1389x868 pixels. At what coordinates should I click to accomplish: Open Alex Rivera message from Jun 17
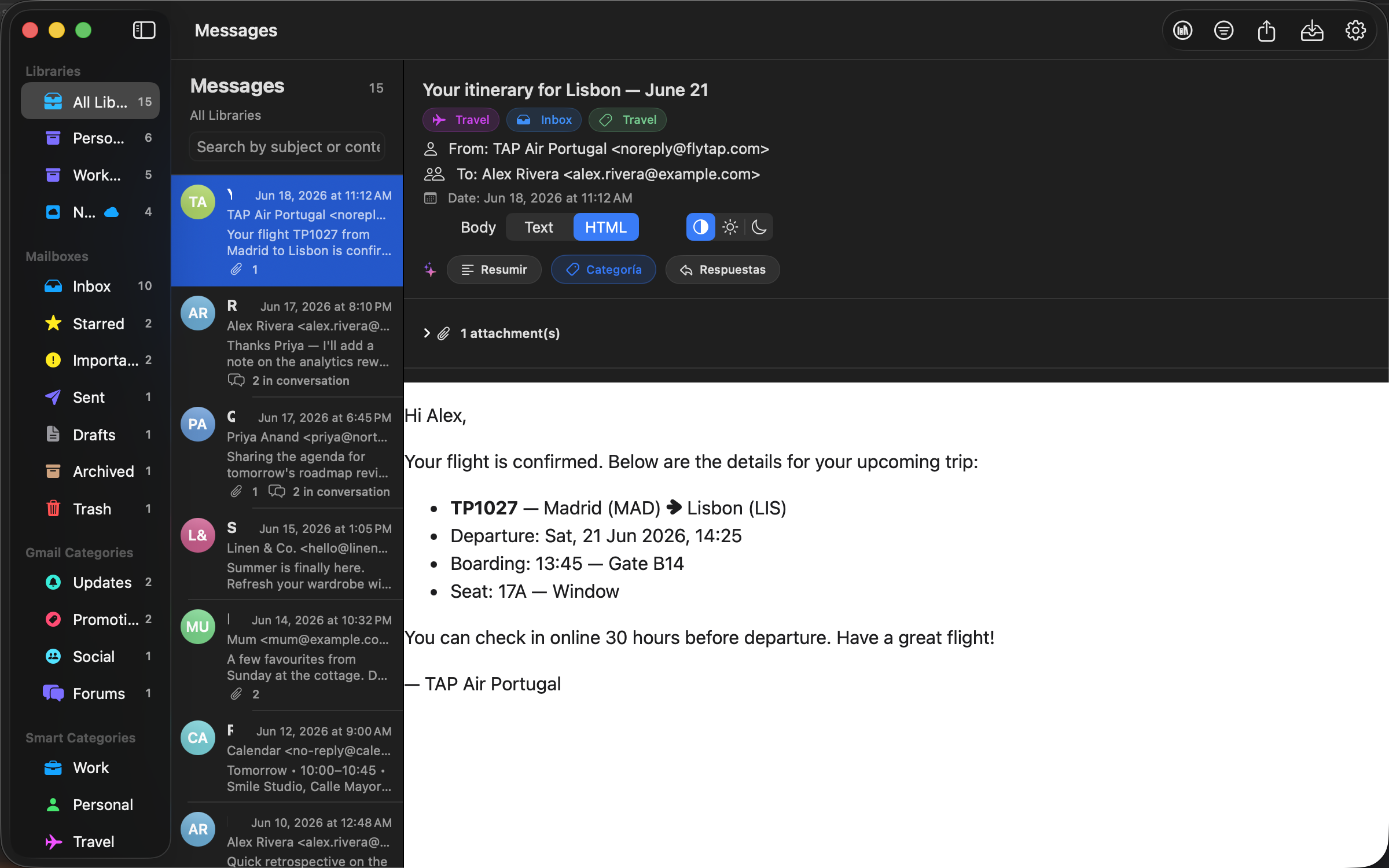pyautogui.click(x=287, y=342)
